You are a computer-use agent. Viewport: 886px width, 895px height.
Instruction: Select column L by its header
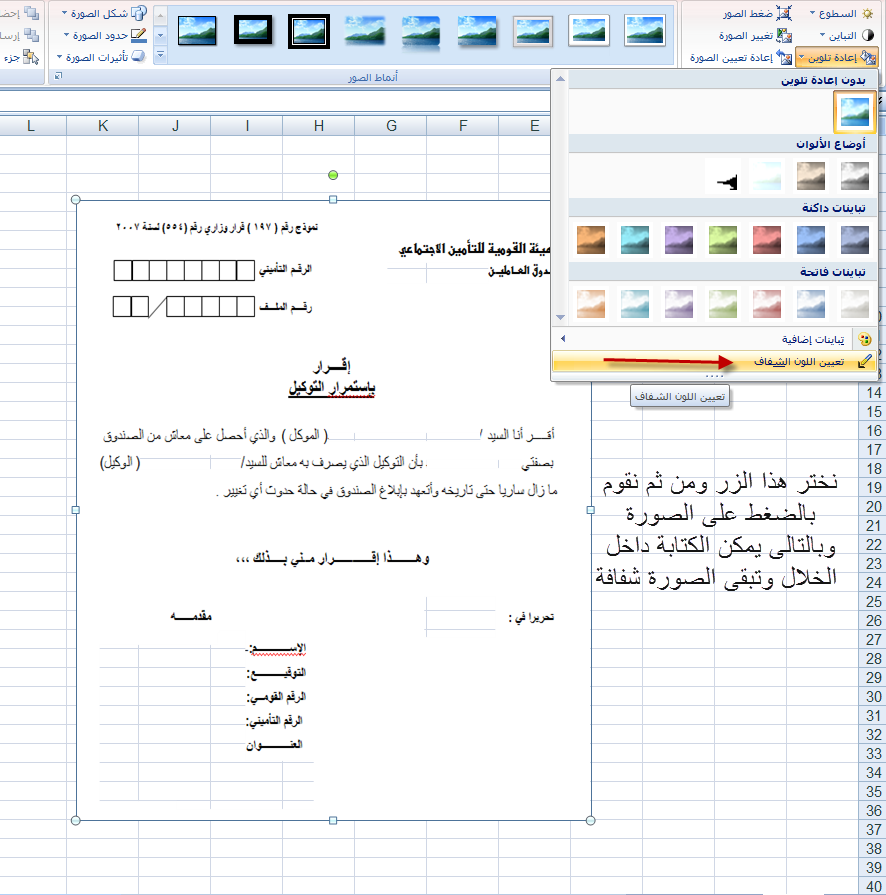pos(31,126)
